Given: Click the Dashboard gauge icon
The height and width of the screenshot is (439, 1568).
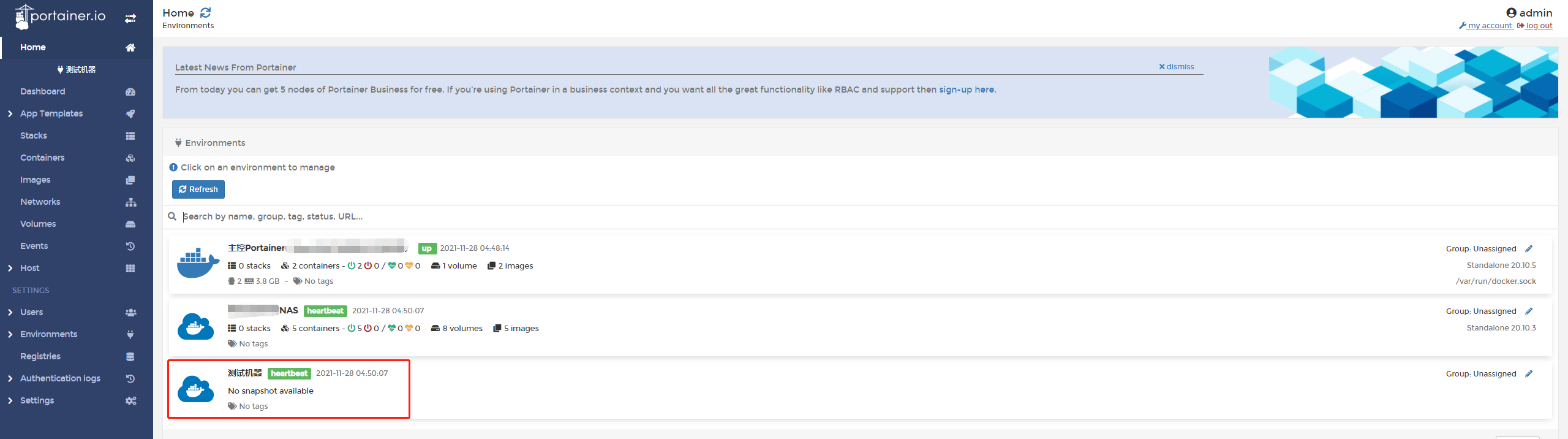Looking at the screenshot, I should click(130, 91).
